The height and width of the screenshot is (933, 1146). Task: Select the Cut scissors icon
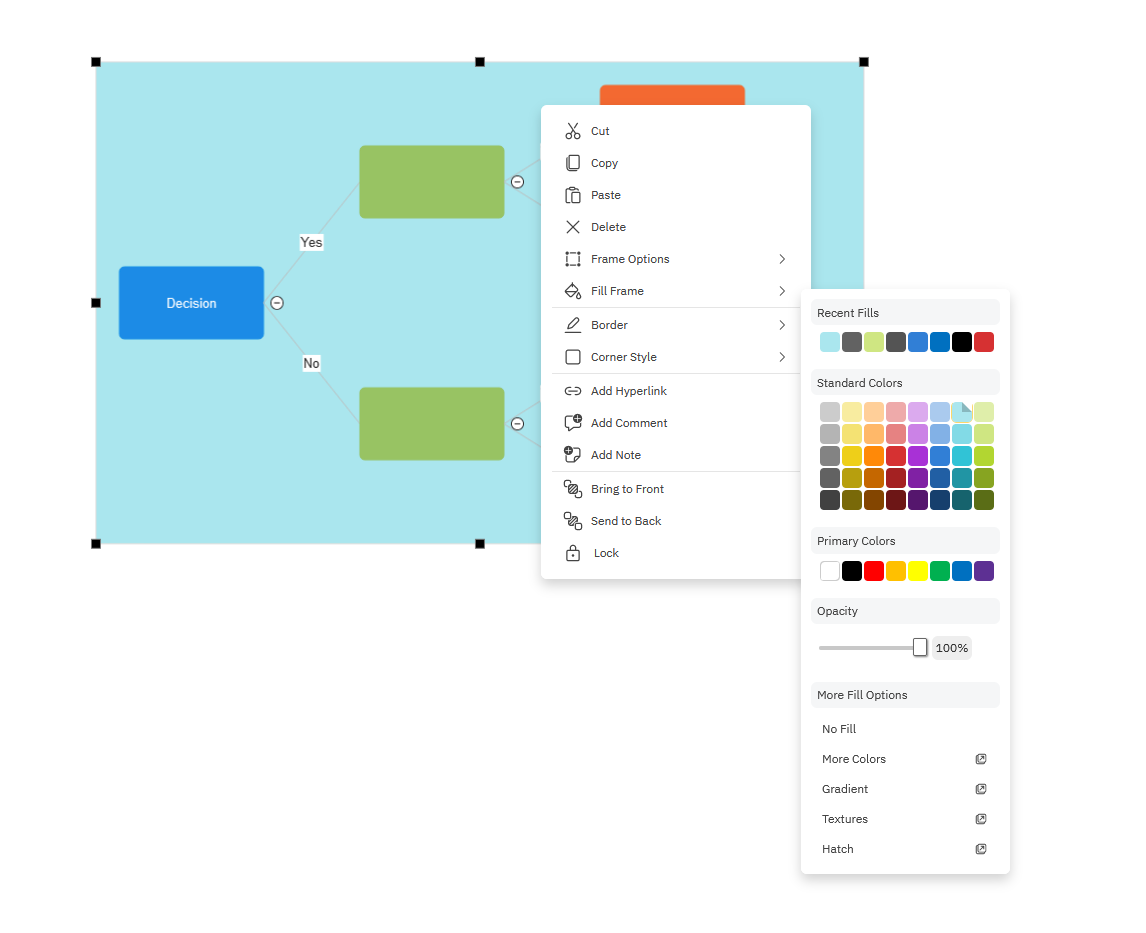point(573,131)
